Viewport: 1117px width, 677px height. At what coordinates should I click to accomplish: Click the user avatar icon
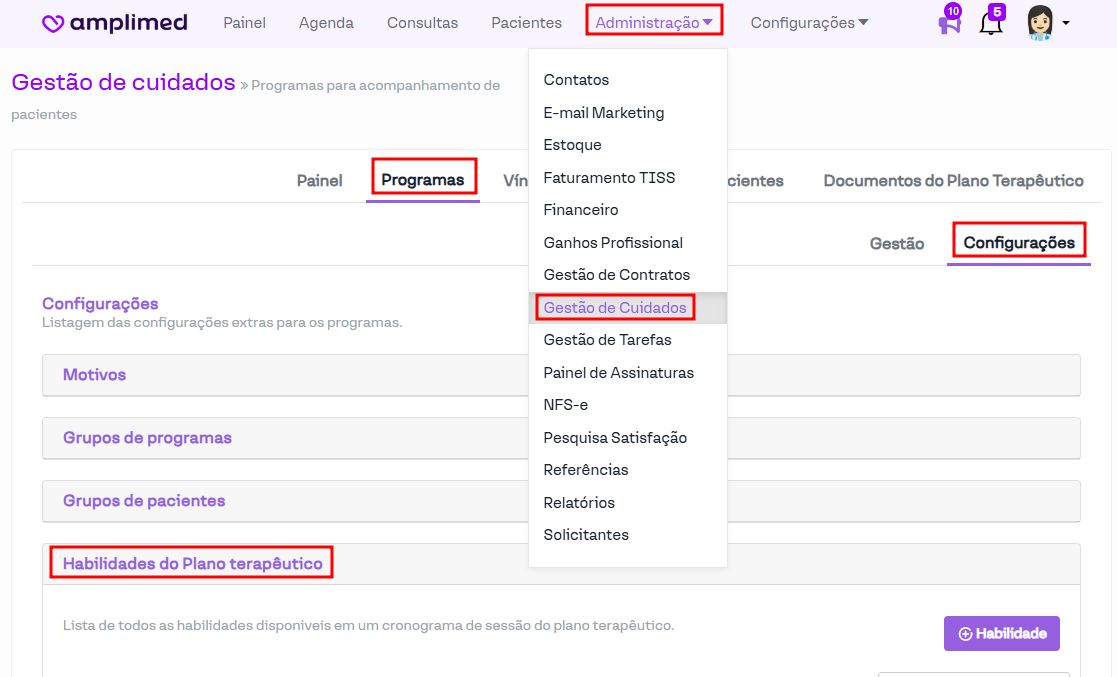[1040, 23]
